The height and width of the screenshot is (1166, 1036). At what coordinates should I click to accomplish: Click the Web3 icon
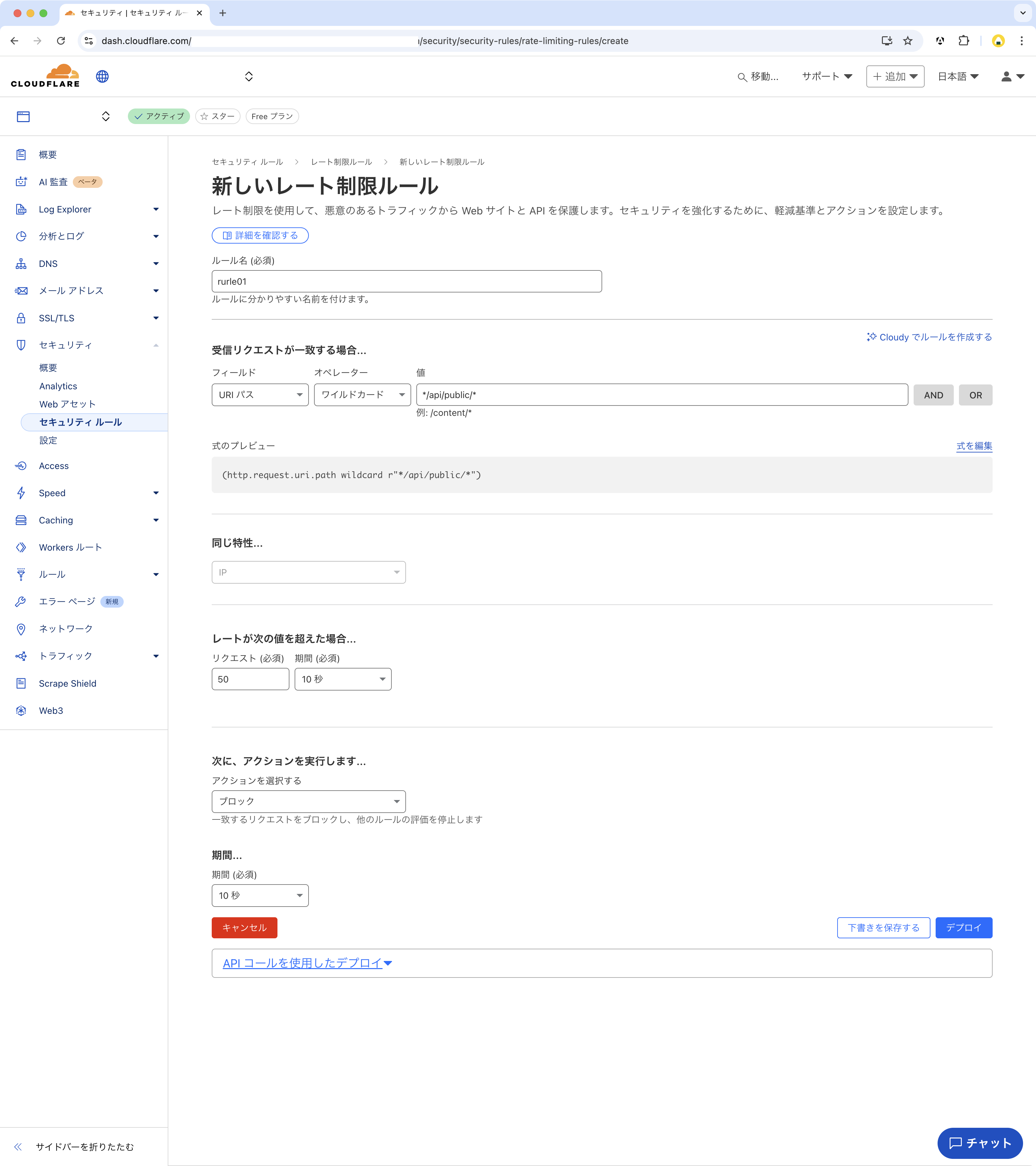21,711
